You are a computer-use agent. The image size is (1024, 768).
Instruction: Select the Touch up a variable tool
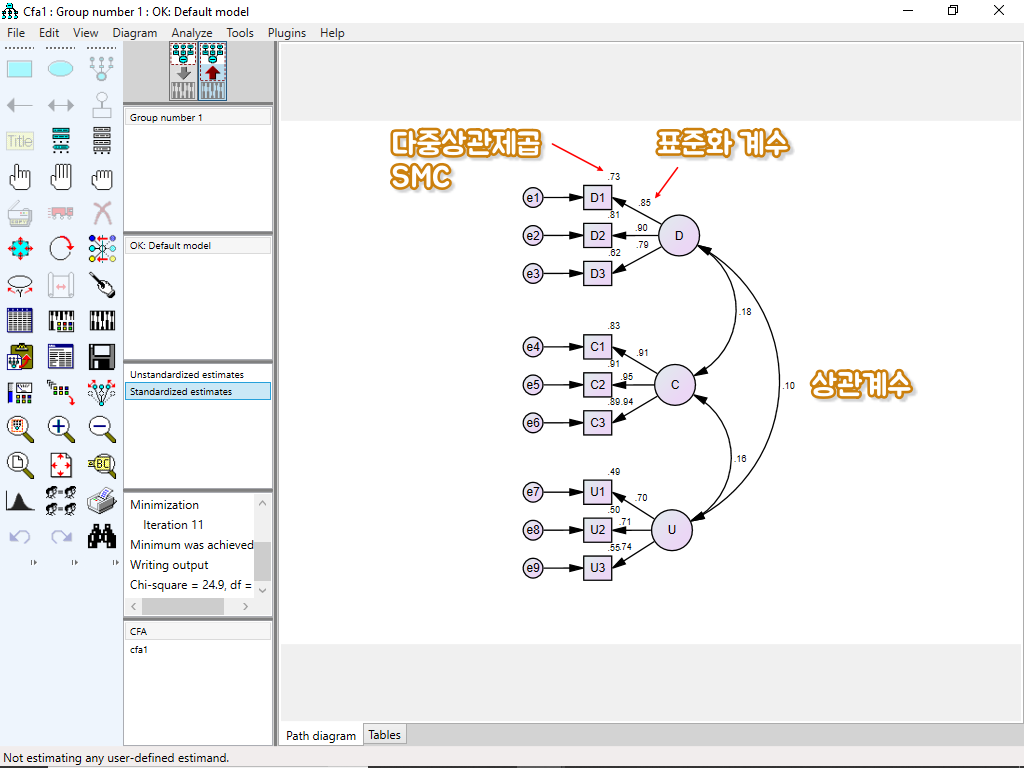pyautogui.click(x=102, y=285)
